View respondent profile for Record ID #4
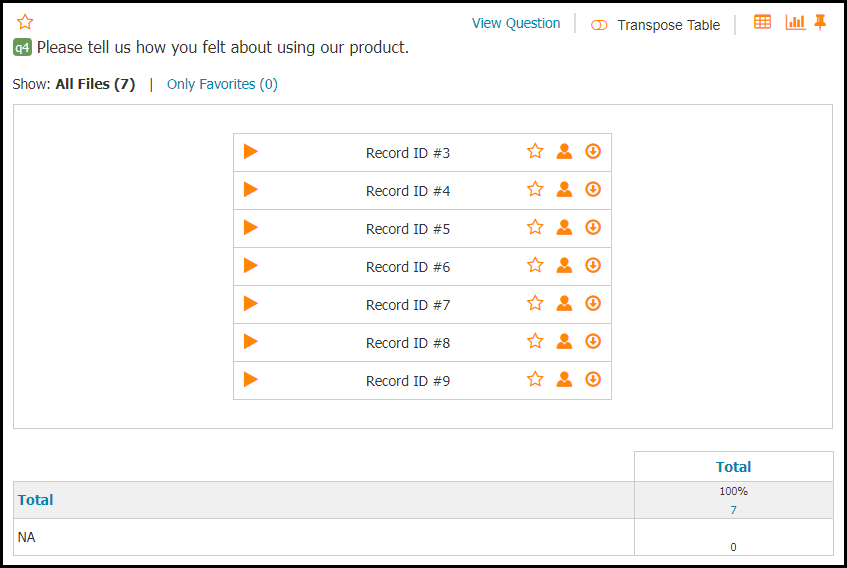847x568 pixels. pos(564,189)
